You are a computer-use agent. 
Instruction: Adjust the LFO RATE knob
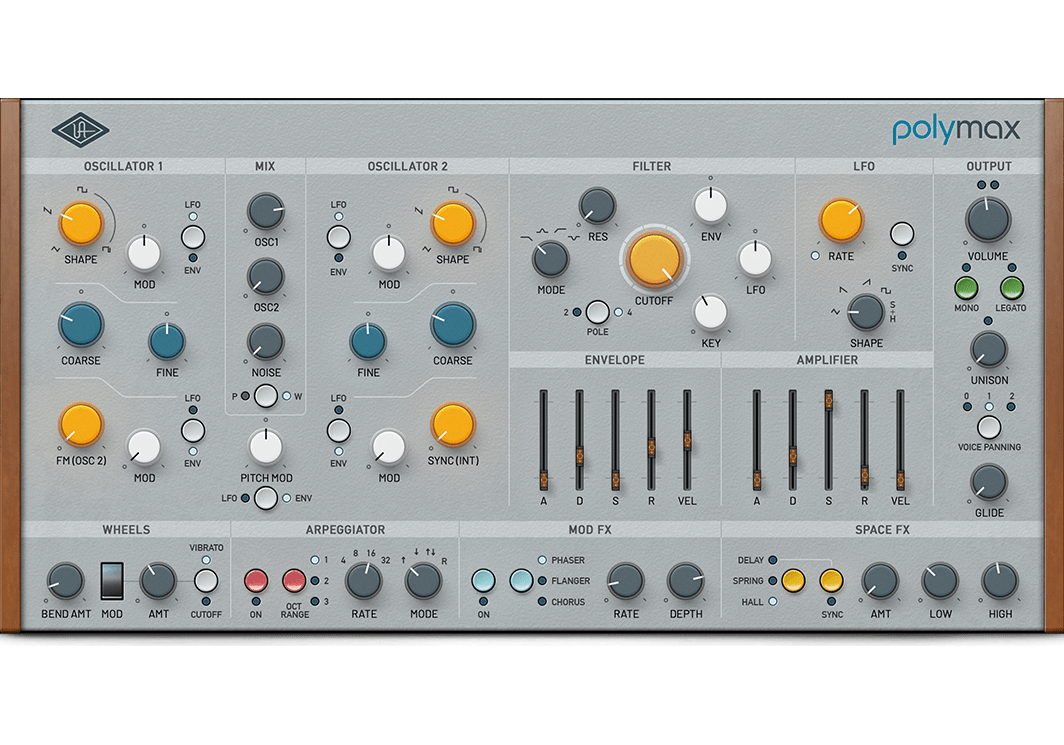click(x=841, y=221)
